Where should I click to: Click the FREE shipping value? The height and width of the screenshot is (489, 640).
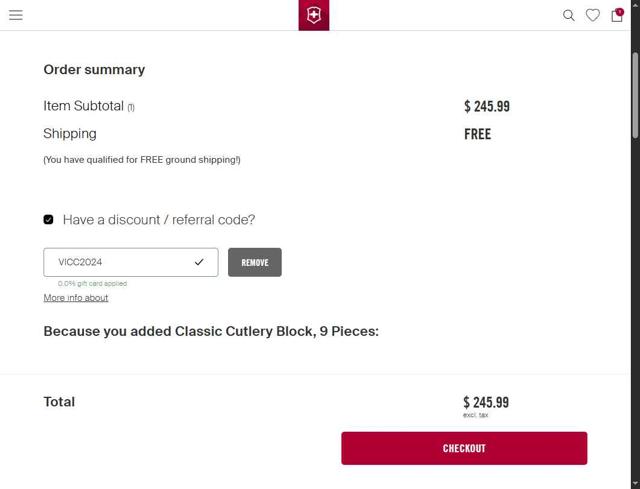477,134
